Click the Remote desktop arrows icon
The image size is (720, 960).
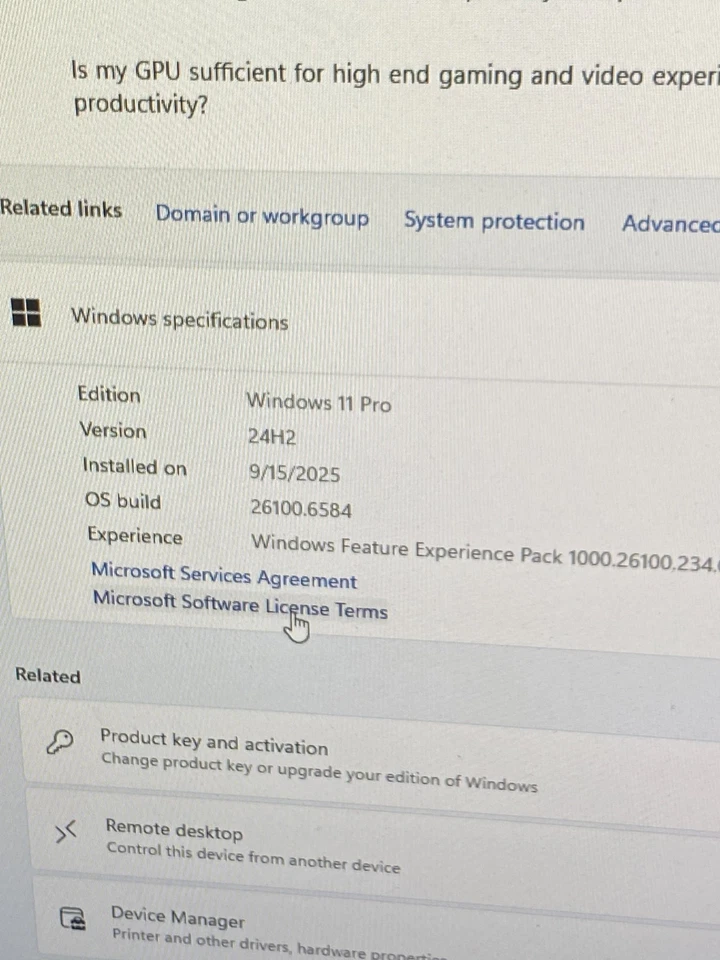pos(66,831)
